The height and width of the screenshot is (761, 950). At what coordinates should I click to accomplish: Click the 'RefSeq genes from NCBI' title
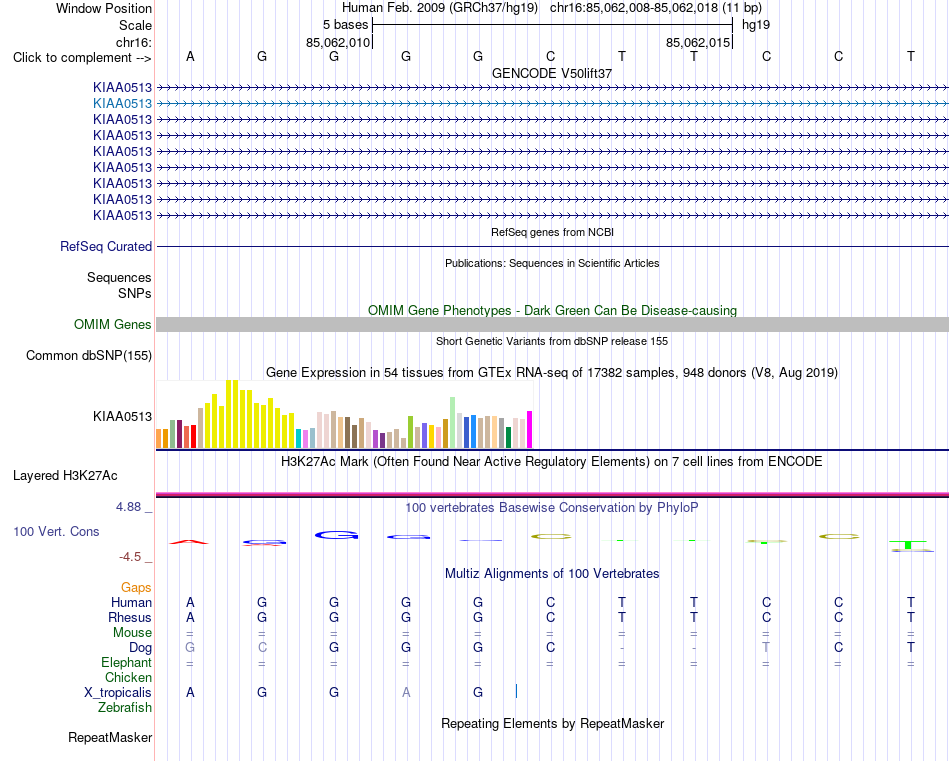coord(552,232)
